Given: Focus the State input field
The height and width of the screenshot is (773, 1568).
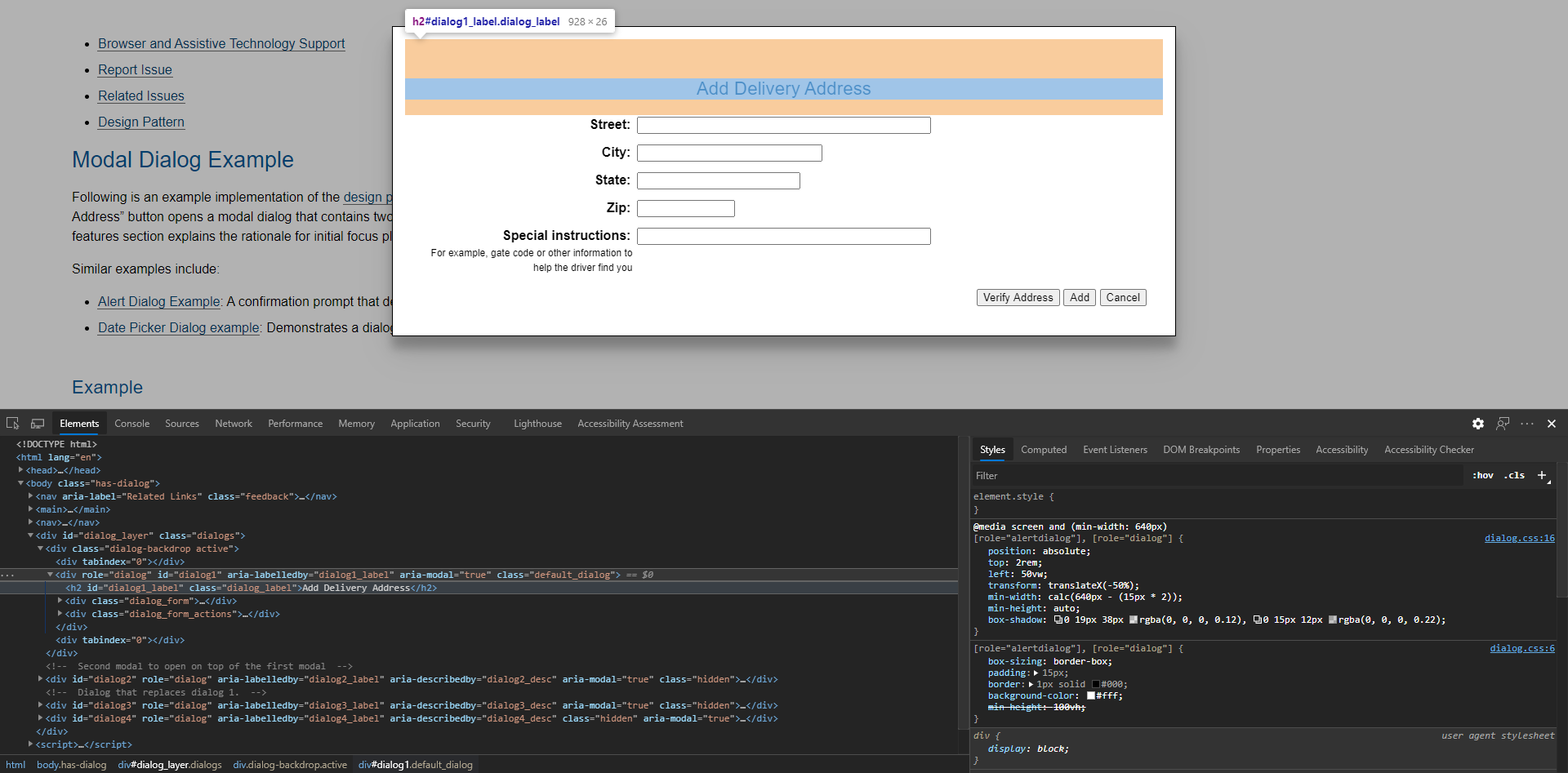Looking at the screenshot, I should (x=719, y=180).
